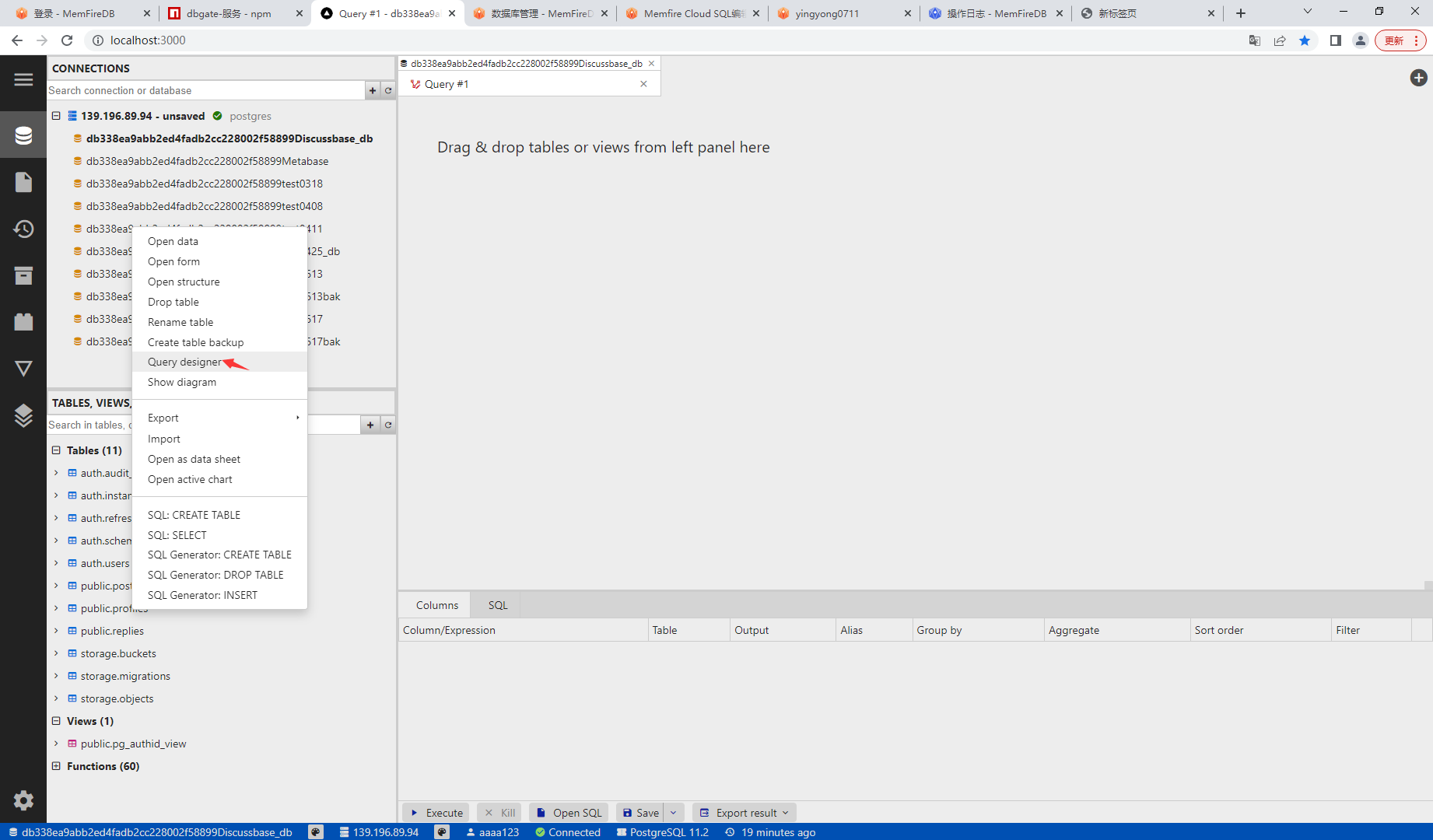The width and height of the screenshot is (1433, 840).
Task: Choose SQL: SELECT from context menu
Action: click(x=220, y=535)
